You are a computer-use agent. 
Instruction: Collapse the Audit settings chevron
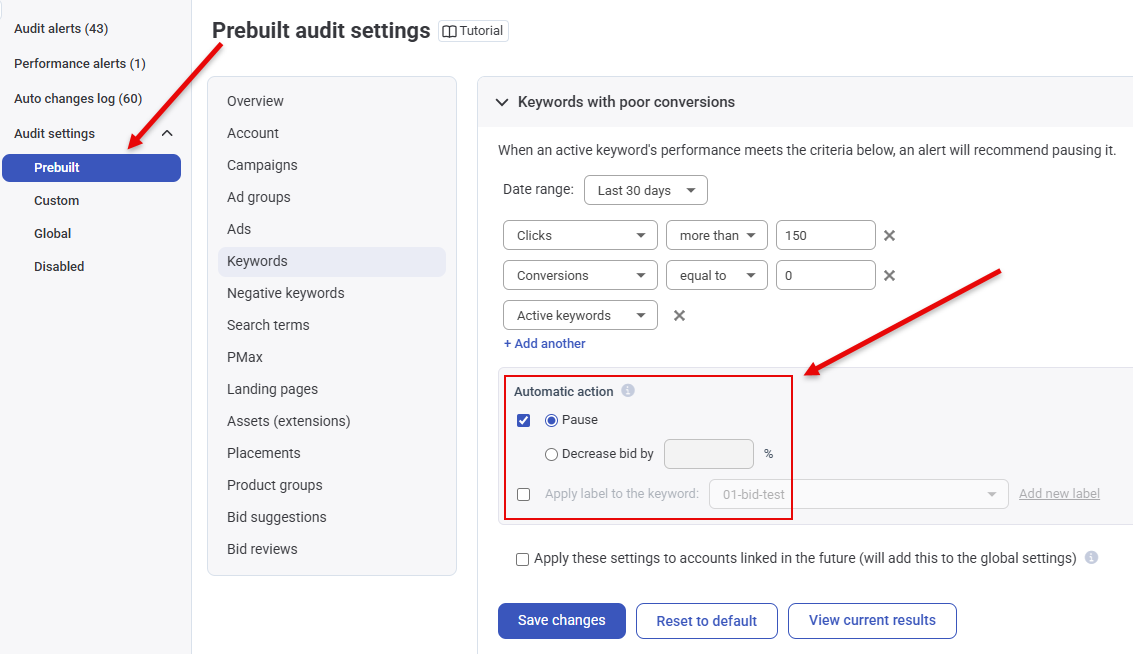(x=167, y=133)
